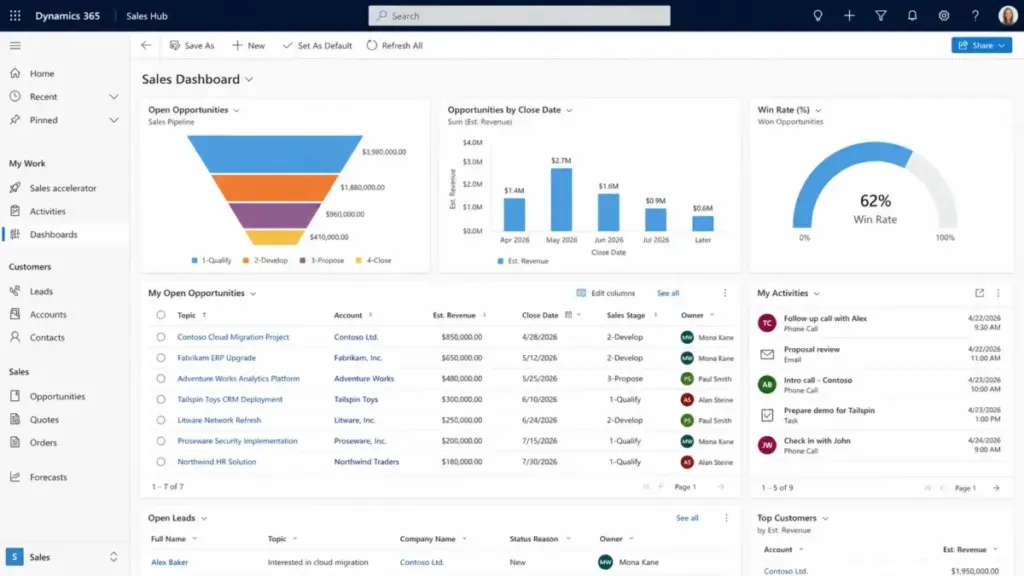The image size is (1024, 576).
Task: Open My Open Opportunities more options menu
Action: point(725,293)
